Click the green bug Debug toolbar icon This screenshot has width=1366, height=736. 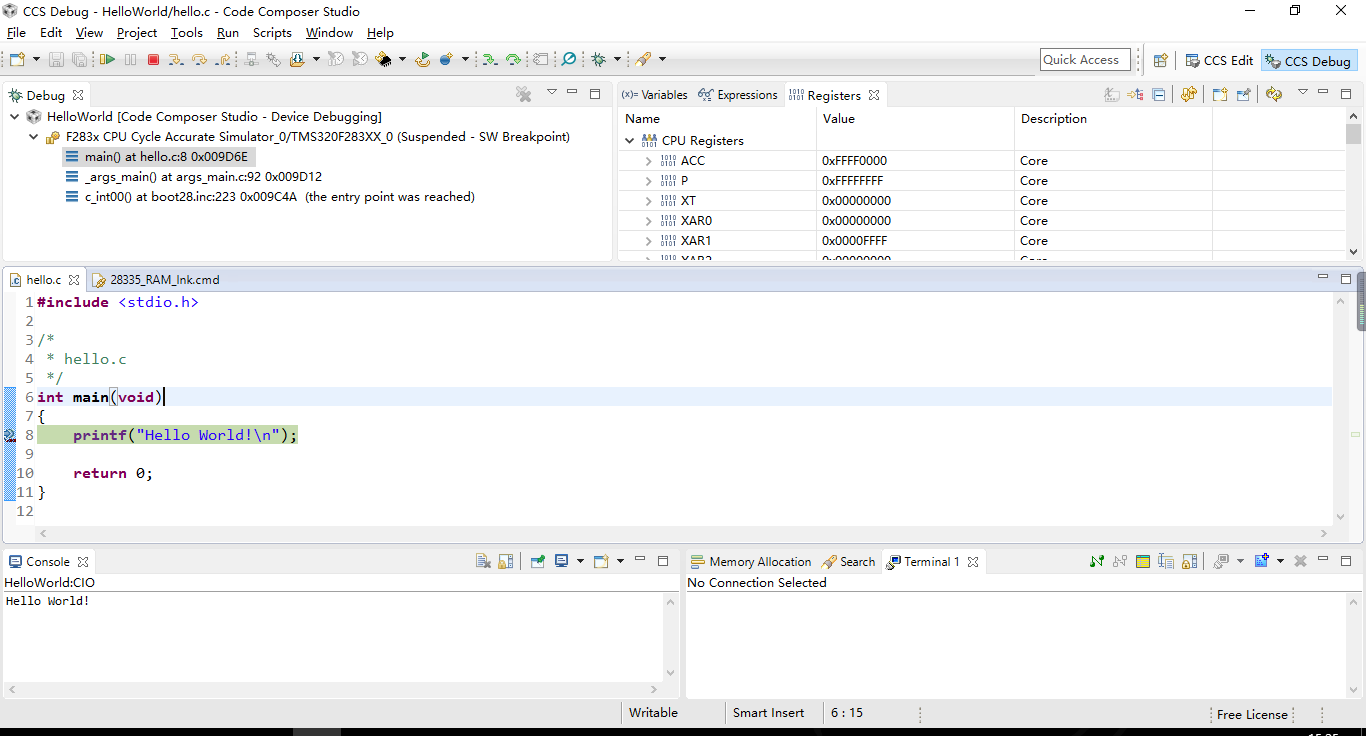coord(598,60)
